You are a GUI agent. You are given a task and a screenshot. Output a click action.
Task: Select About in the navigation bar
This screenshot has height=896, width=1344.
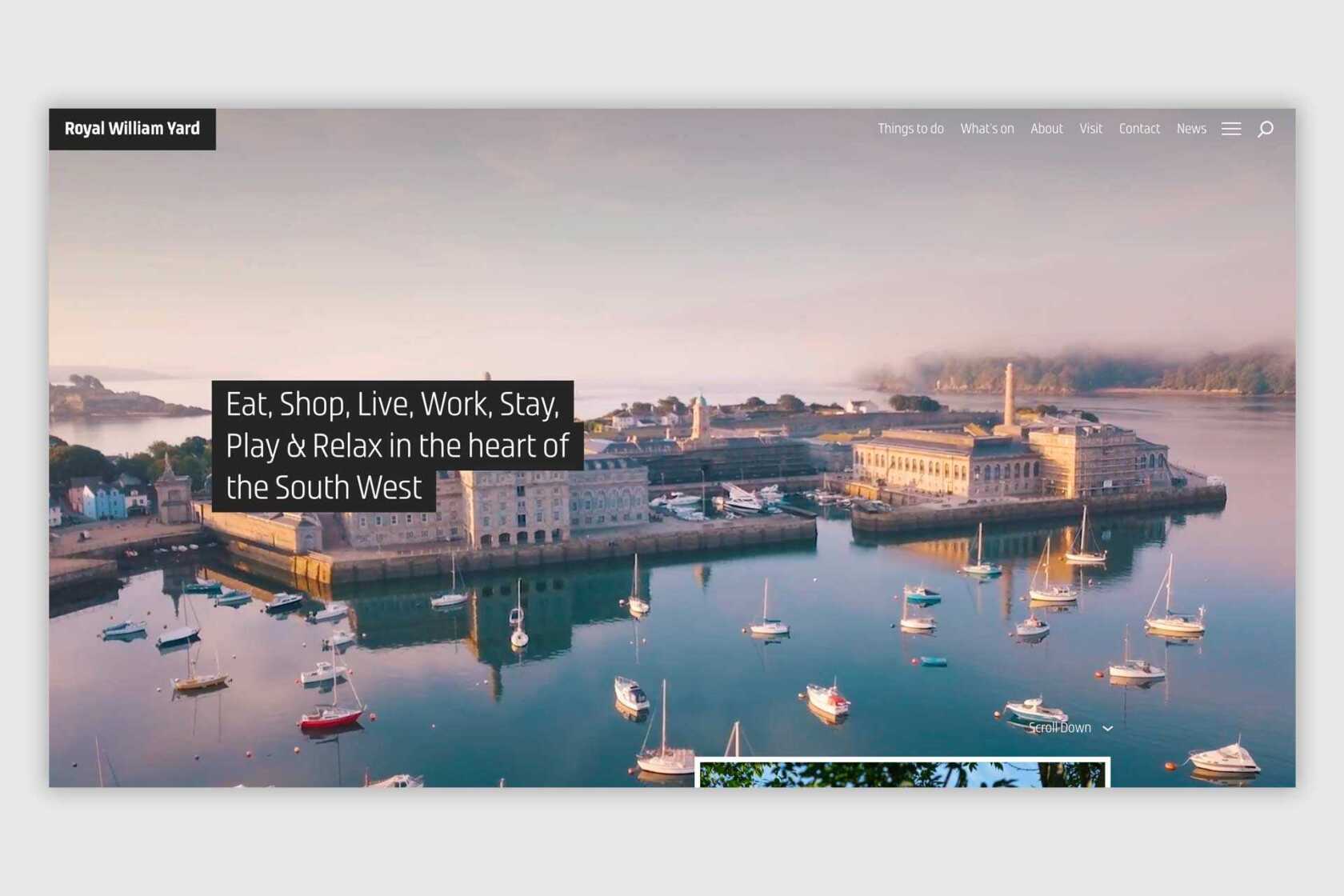pos(1046,129)
